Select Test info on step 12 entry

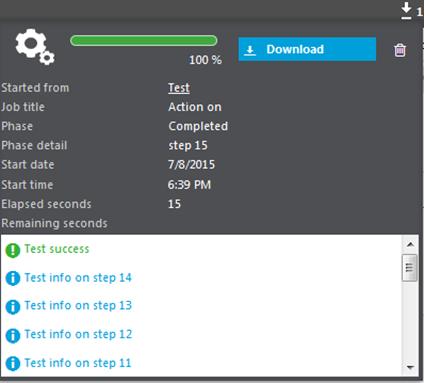(x=78, y=334)
